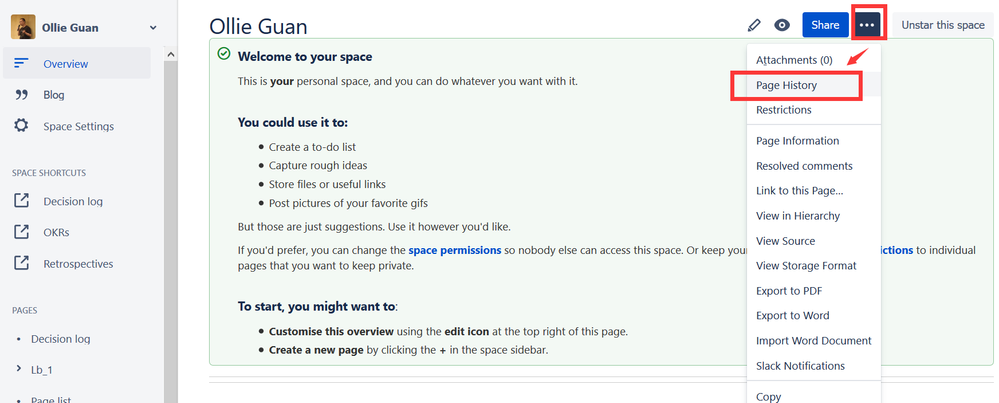Click the OKRs shortcut external-link icon
Screen dimensions: 999x403
coord(21,232)
